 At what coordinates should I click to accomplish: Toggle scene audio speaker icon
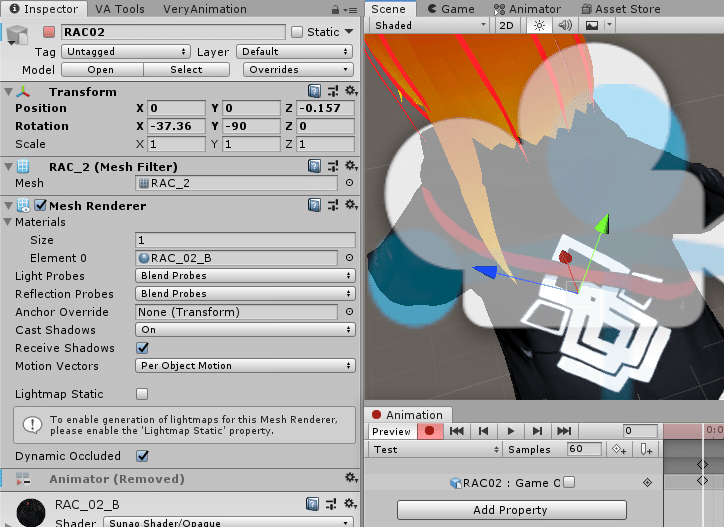[565, 25]
